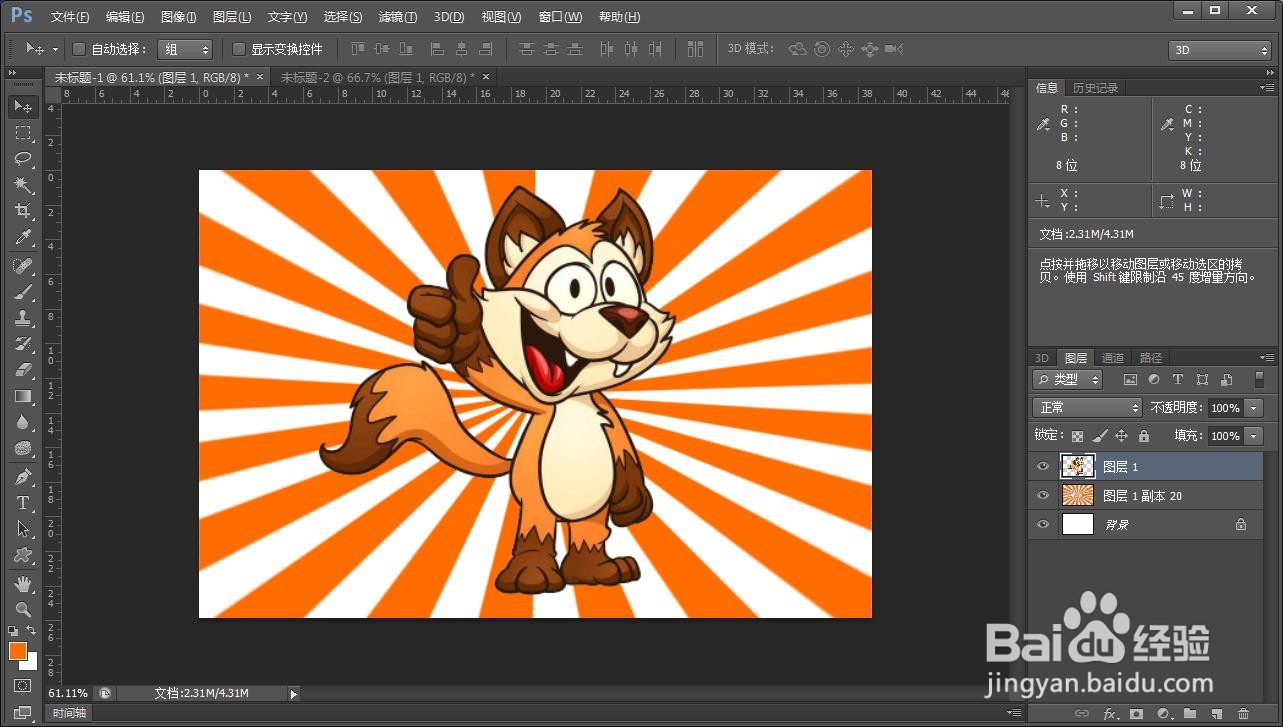The image size is (1283, 727).
Task: Click the 时间轴 timeline panel tab
Action: click(x=69, y=713)
